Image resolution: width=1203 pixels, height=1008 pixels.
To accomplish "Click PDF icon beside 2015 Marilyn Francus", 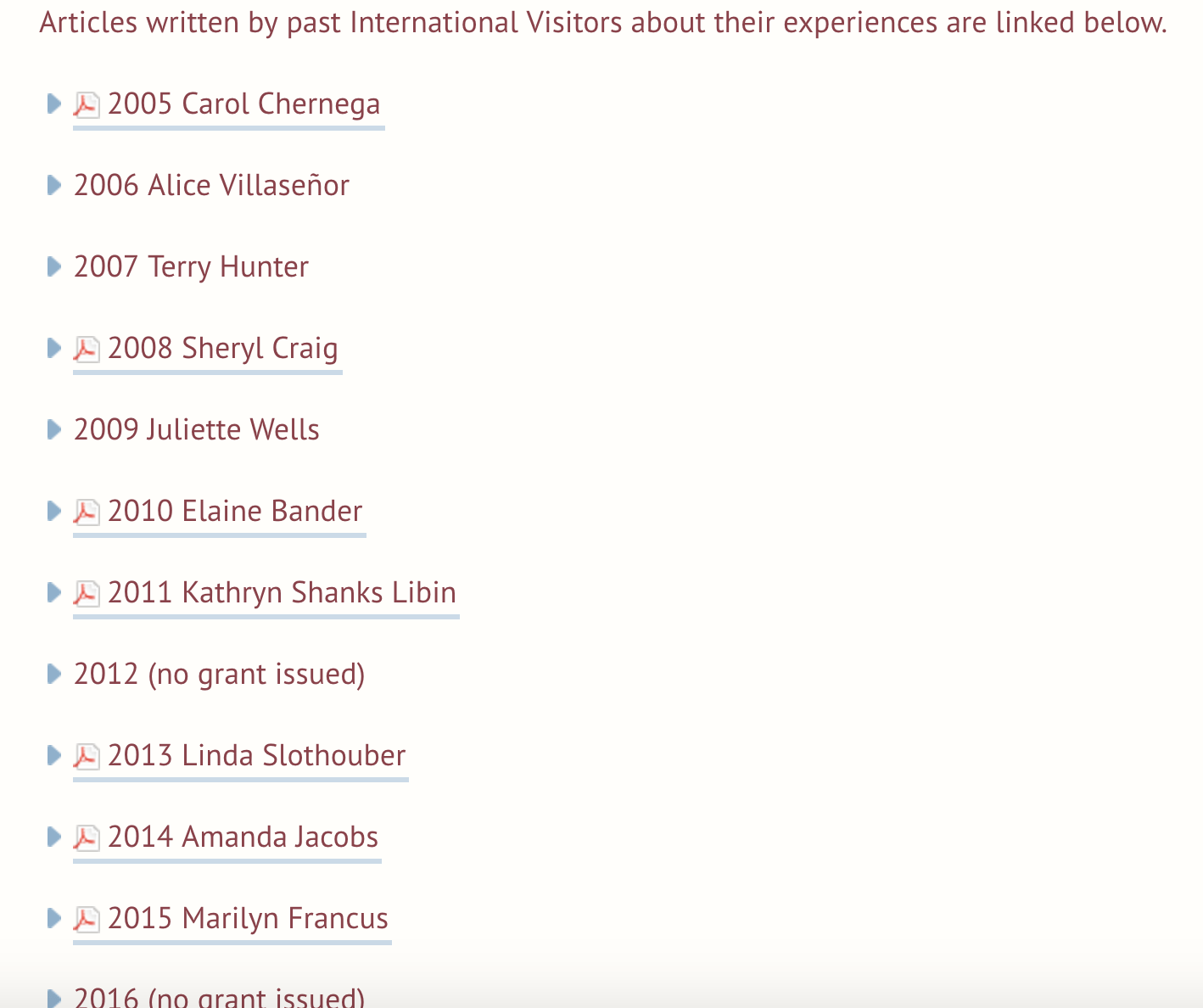I will point(86,920).
